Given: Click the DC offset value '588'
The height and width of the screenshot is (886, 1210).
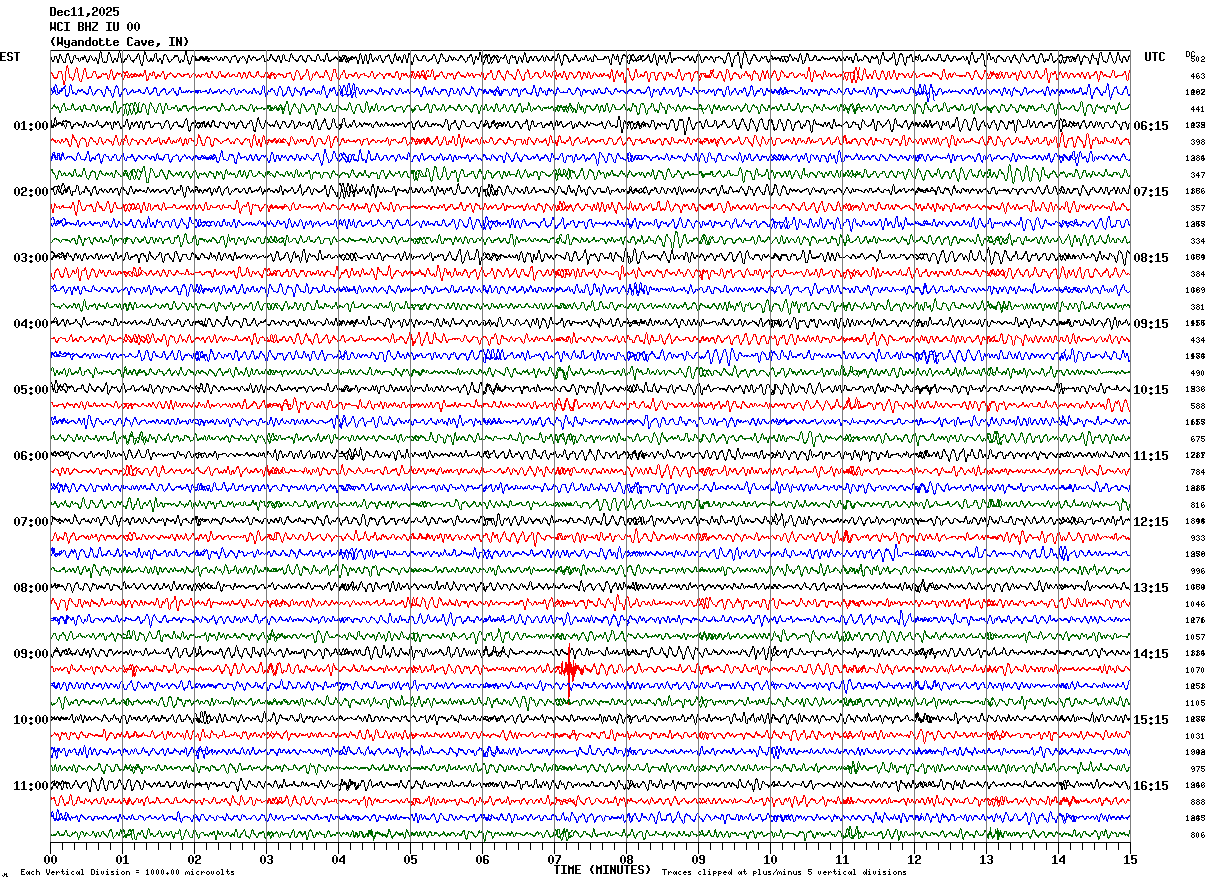Looking at the screenshot, I should (x=1197, y=406).
